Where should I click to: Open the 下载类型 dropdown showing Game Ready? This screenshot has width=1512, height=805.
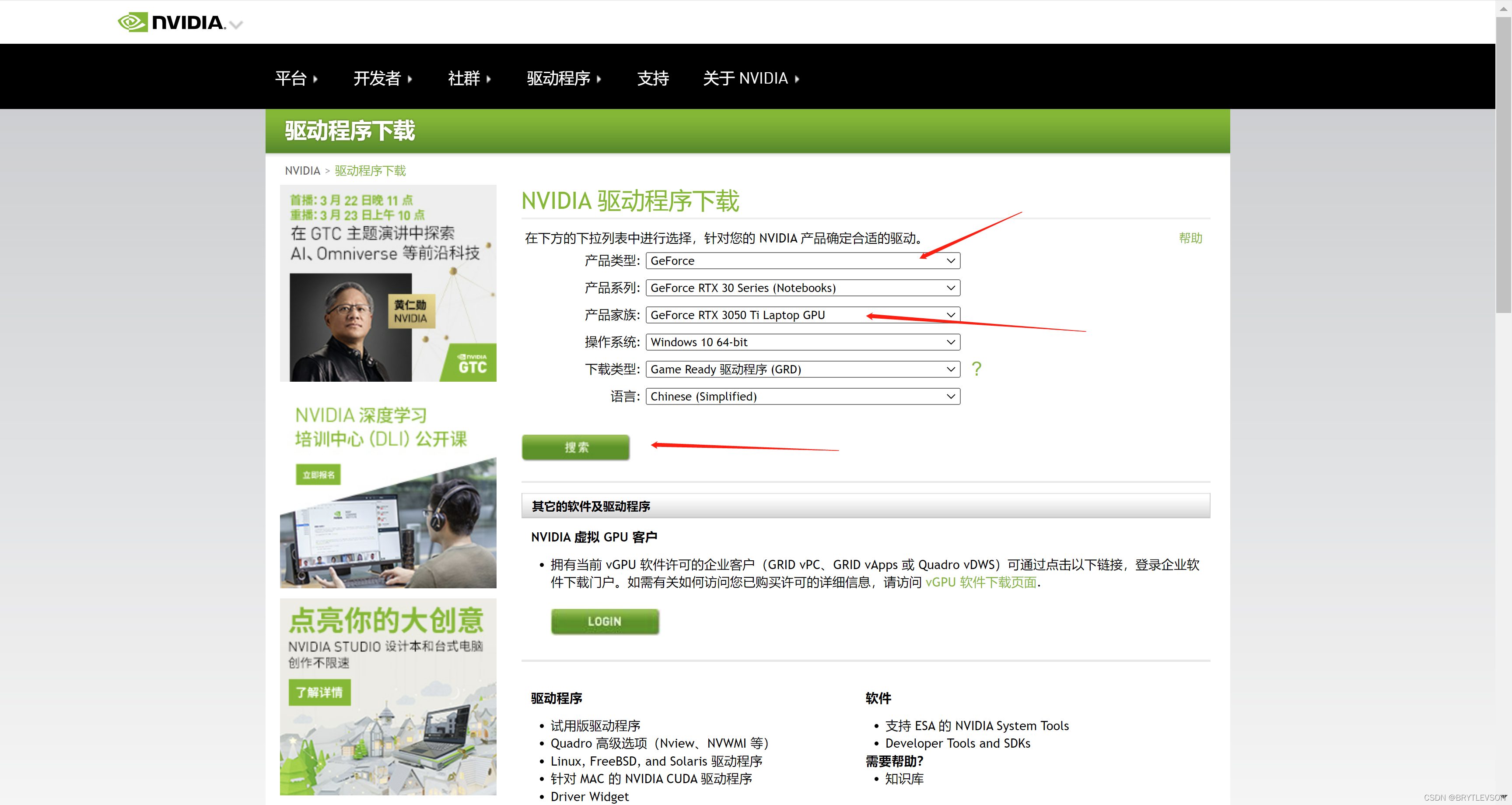pyautogui.click(x=802, y=369)
